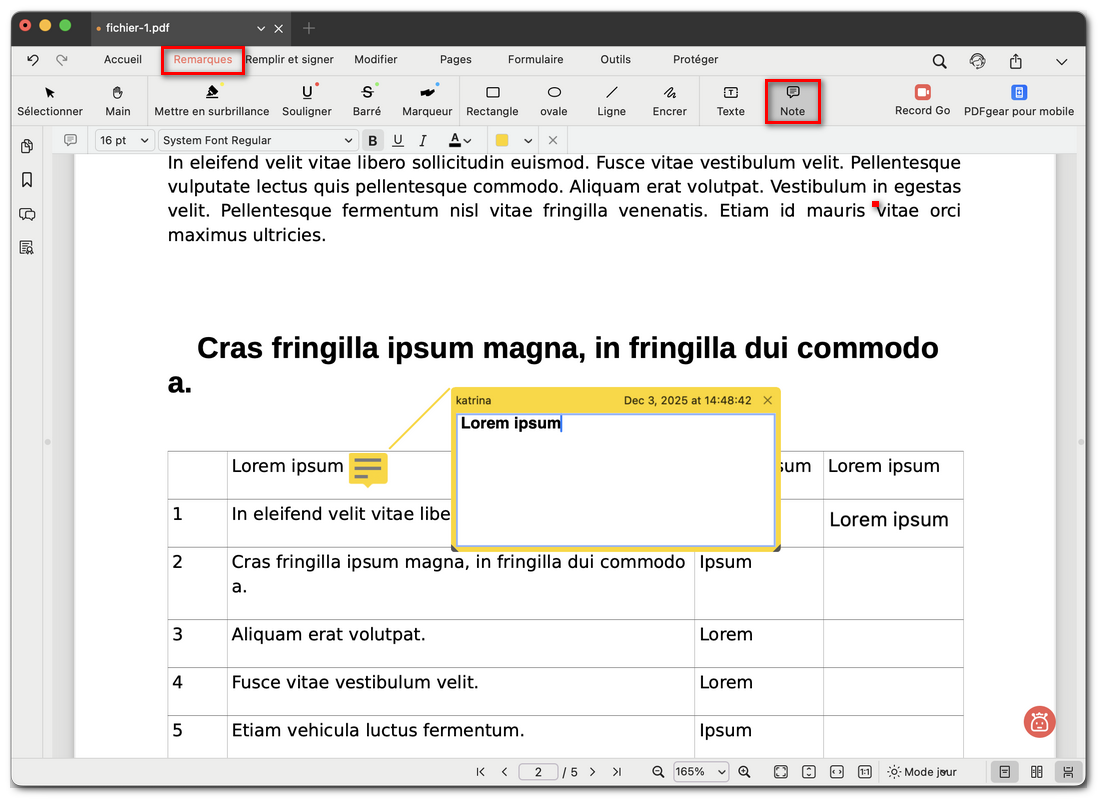The height and width of the screenshot is (799, 1098).
Task: Click the Mode jour display button
Action: point(922,772)
